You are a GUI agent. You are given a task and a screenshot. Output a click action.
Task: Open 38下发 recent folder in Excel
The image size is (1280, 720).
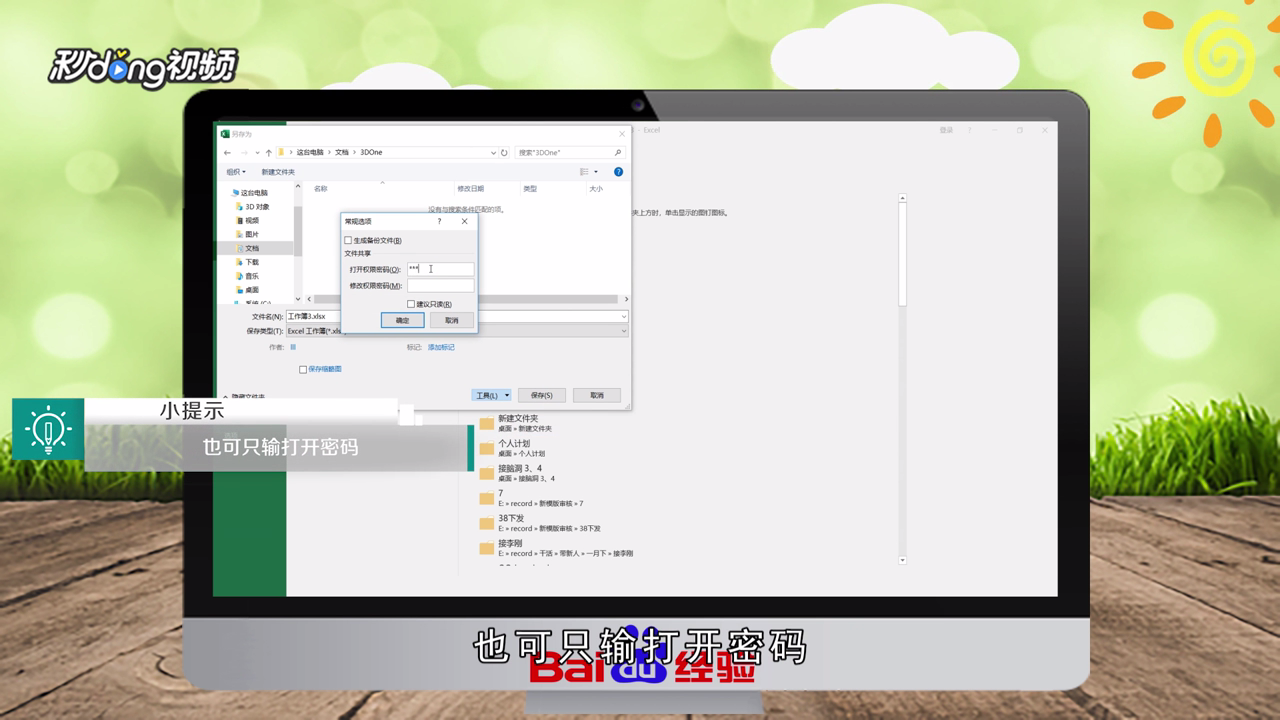coord(539,523)
